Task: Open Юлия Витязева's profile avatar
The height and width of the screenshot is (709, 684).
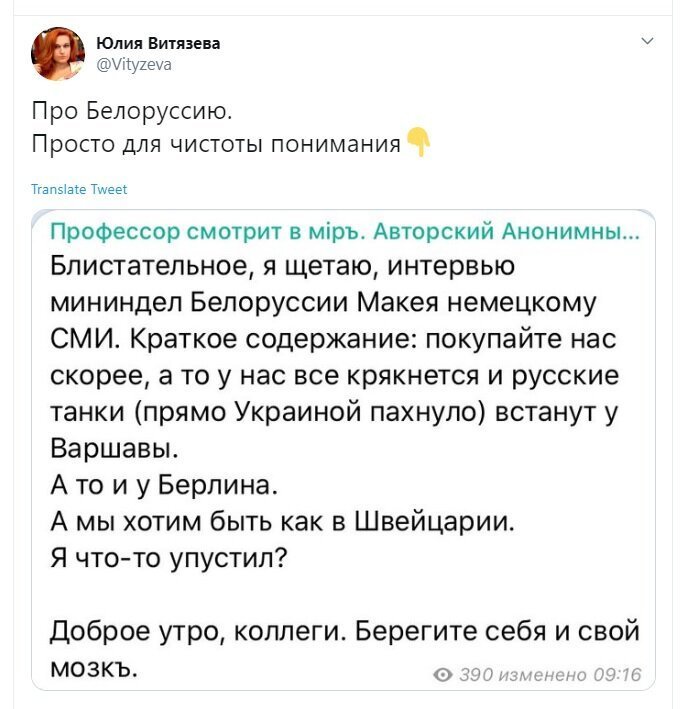Action: pos(58,53)
